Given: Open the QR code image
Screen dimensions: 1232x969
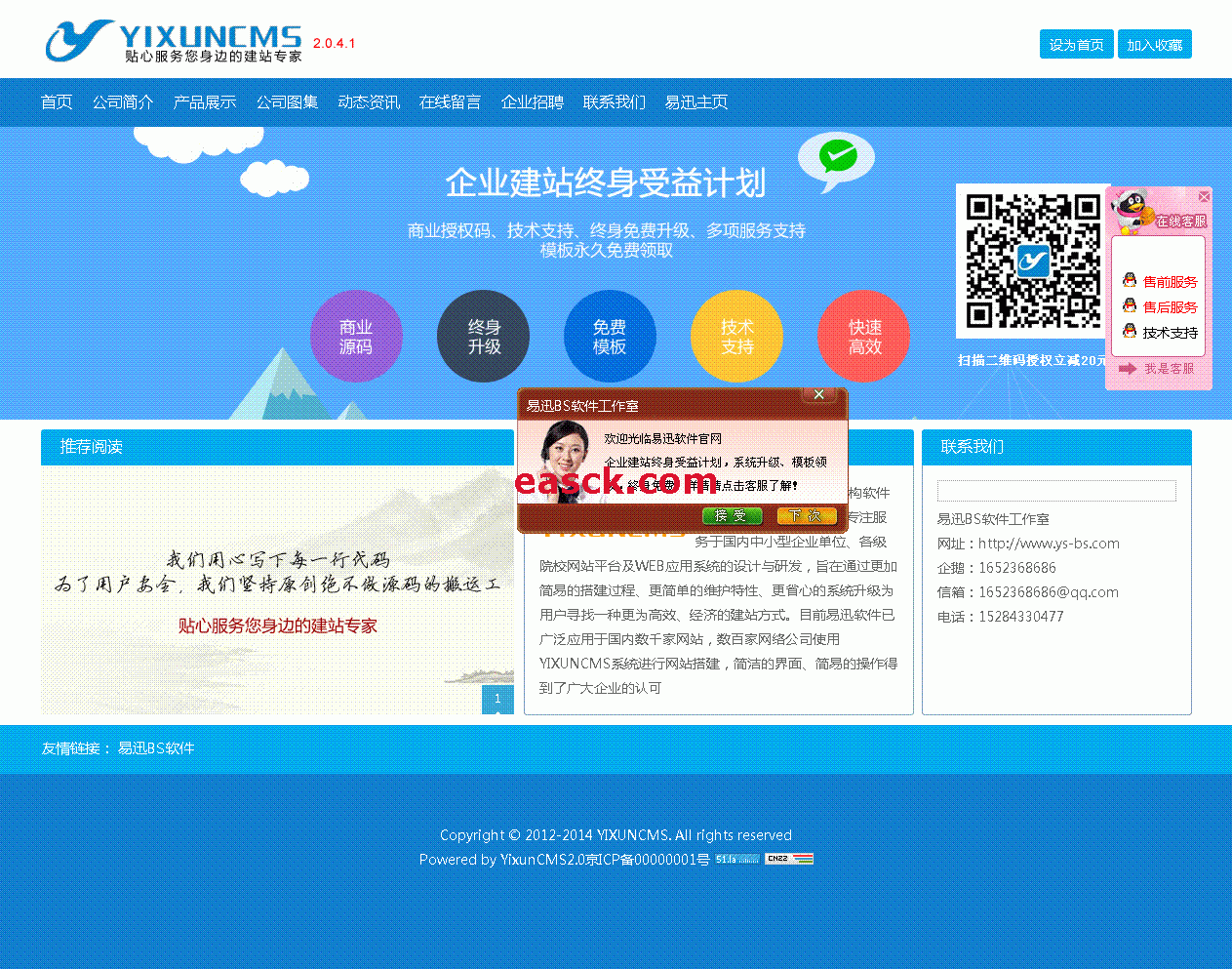Looking at the screenshot, I should point(1033,262).
